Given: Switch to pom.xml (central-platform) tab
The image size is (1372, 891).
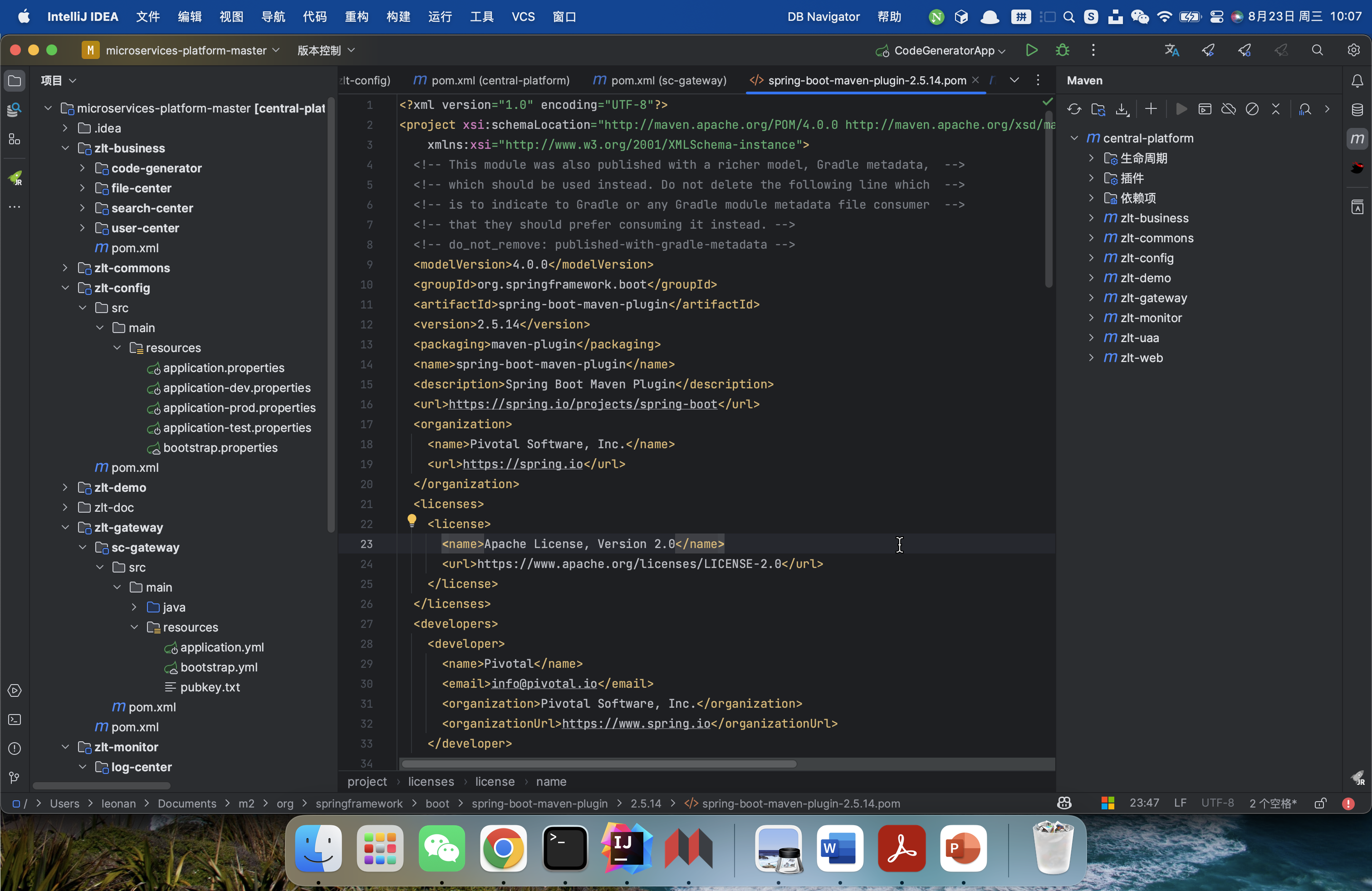Looking at the screenshot, I should click(x=492, y=80).
